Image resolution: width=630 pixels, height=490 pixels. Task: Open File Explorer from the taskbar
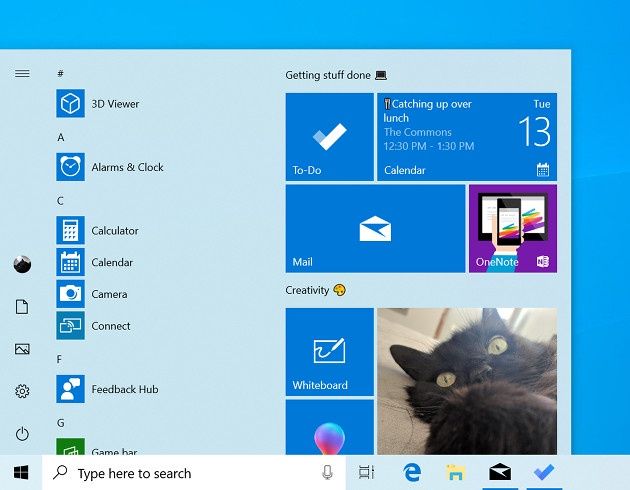(456, 473)
